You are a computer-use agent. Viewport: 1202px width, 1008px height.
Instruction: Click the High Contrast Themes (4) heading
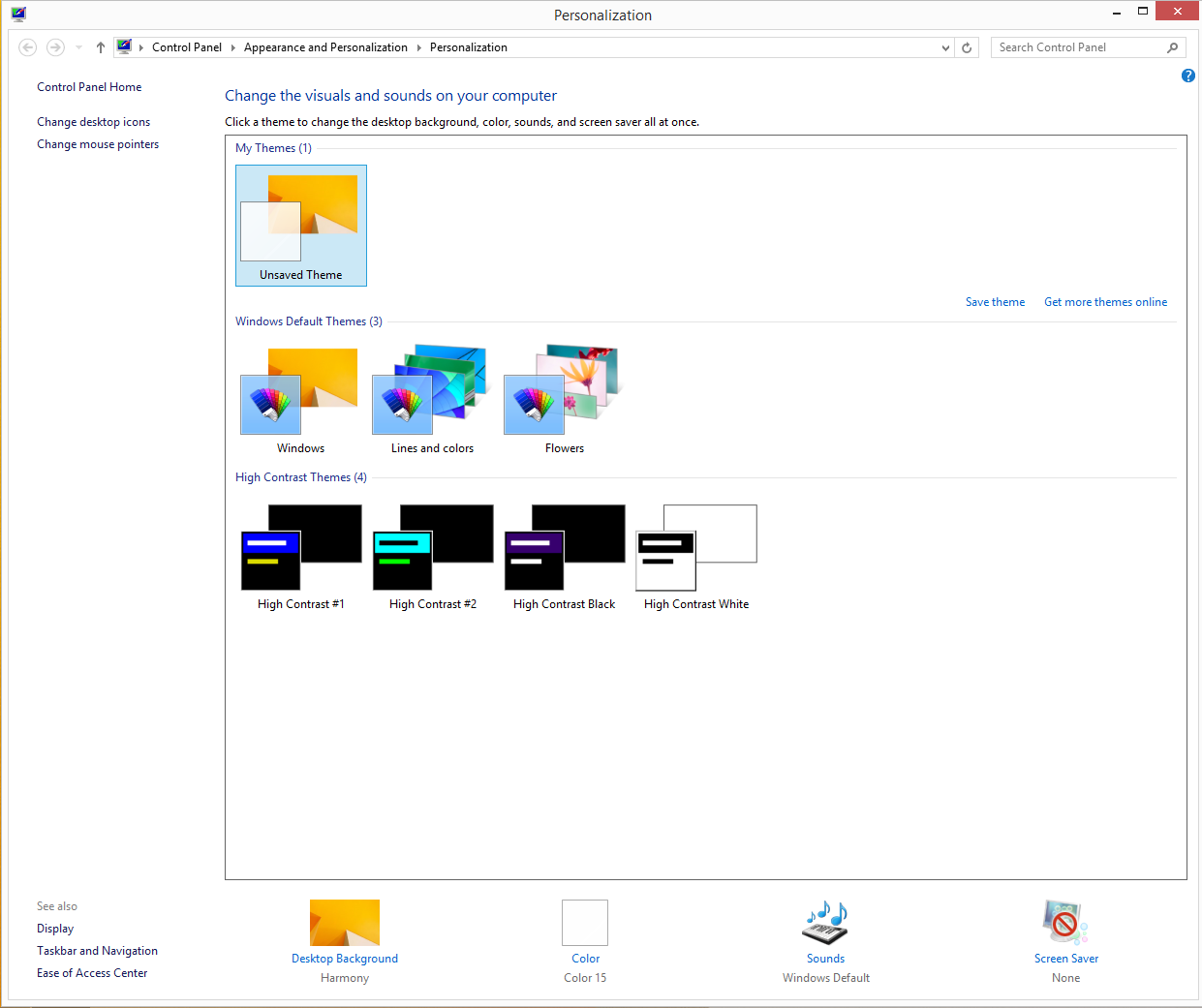point(301,477)
